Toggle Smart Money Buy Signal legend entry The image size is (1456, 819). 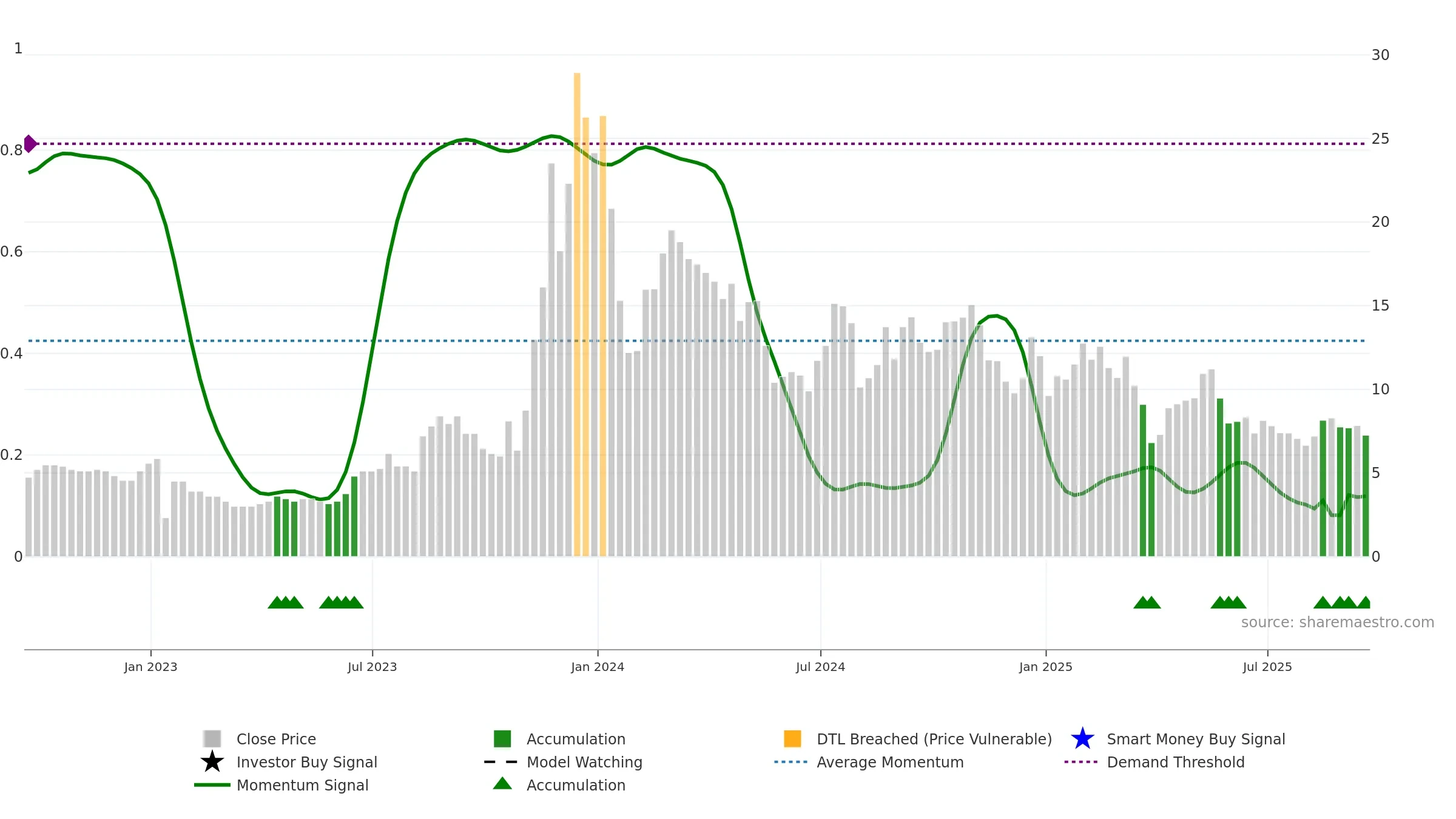click(x=1178, y=739)
